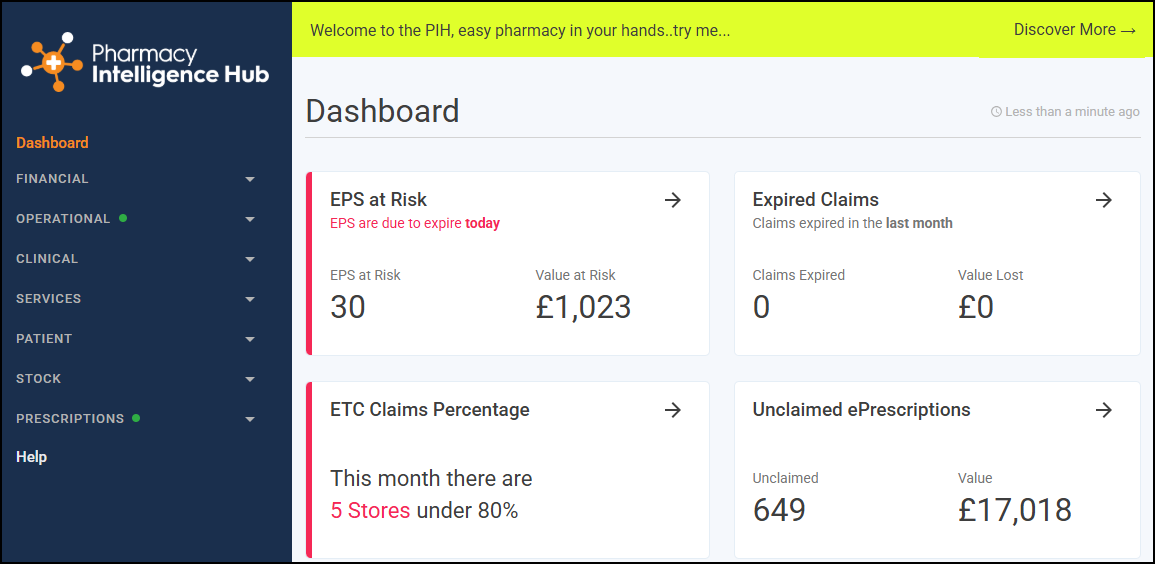
Task: Click green status dot next to Prescriptions
Action: (136, 418)
